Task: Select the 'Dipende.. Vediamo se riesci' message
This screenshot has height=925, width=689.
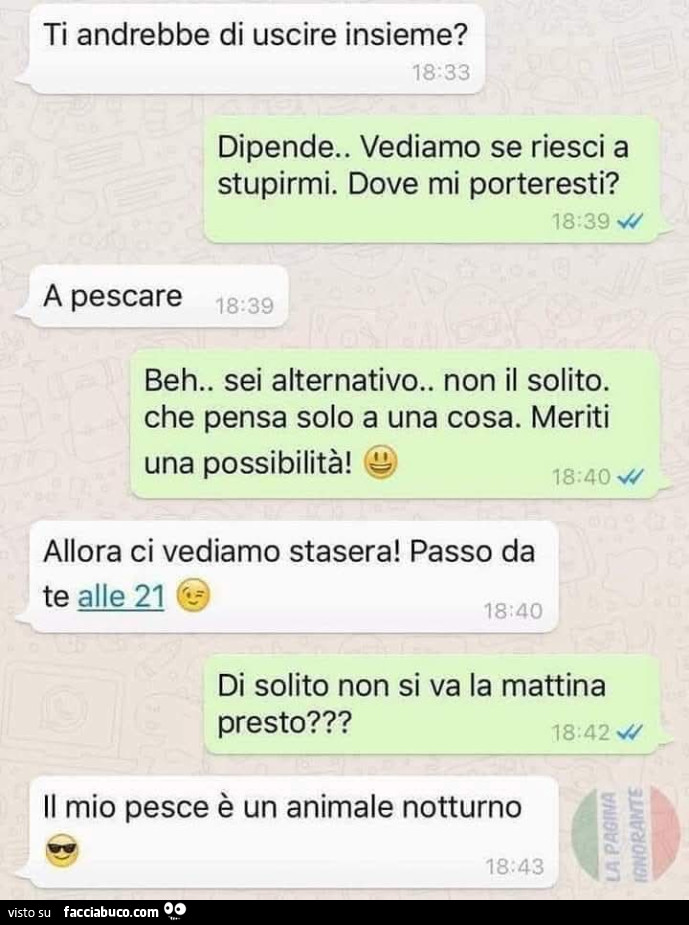Action: 431,179
